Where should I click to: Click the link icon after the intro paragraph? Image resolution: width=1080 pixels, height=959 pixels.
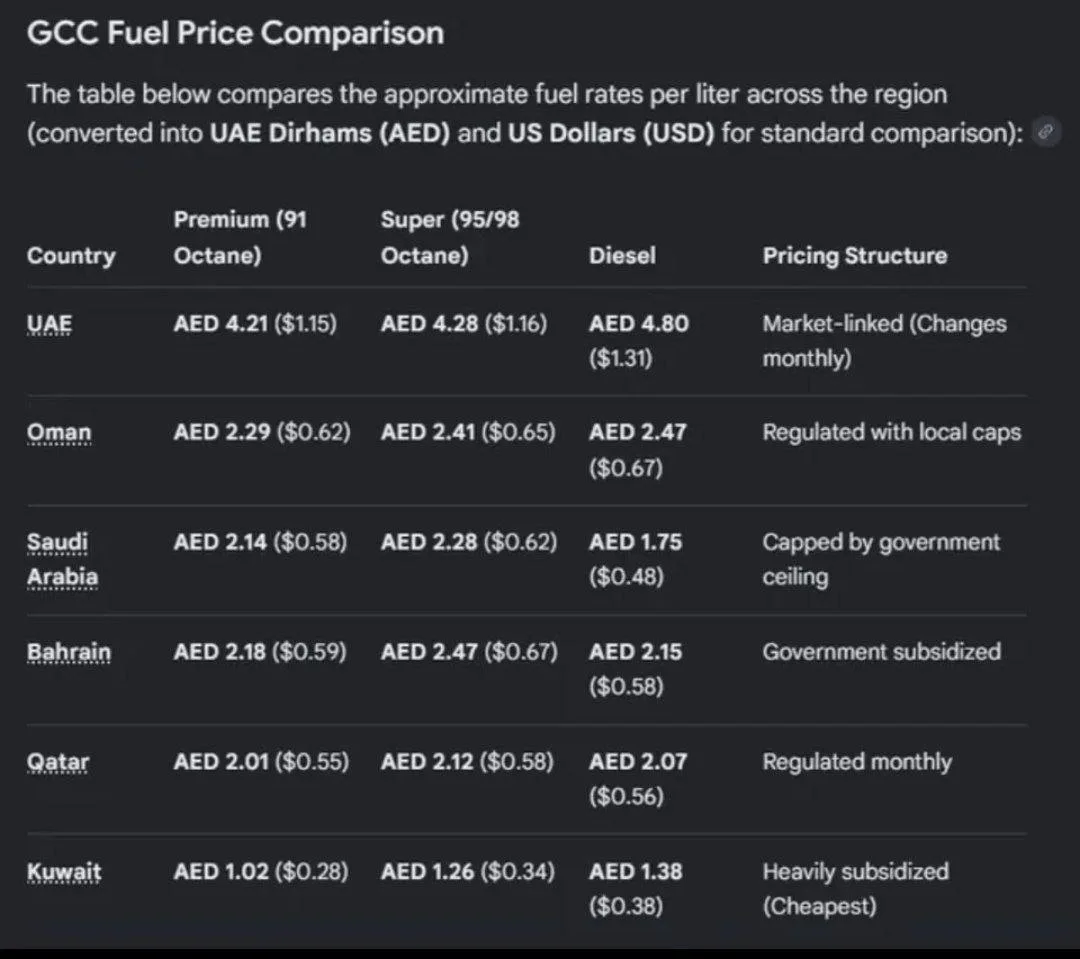click(1046, 132)
